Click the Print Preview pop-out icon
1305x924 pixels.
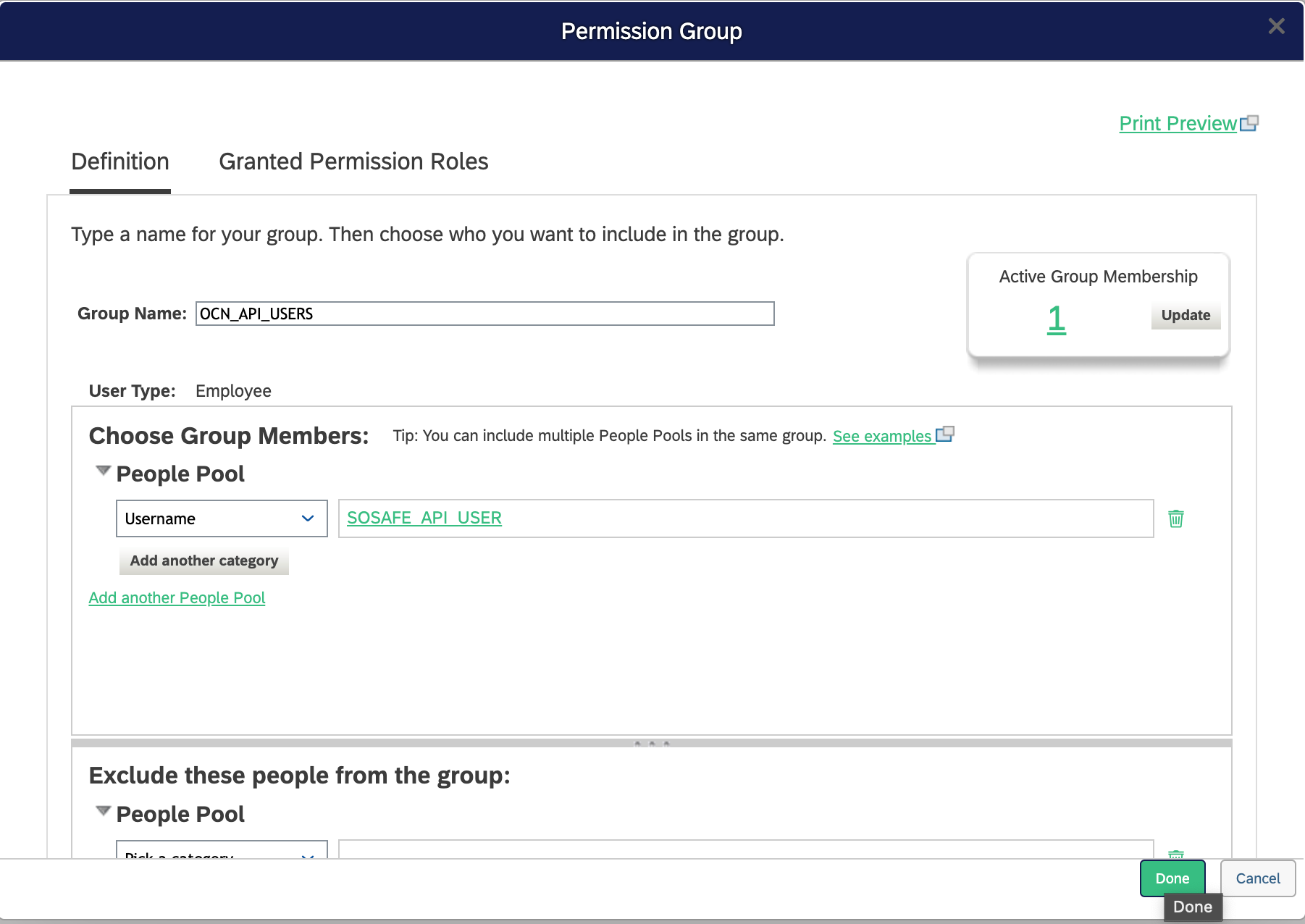[x=1249, y=124]
